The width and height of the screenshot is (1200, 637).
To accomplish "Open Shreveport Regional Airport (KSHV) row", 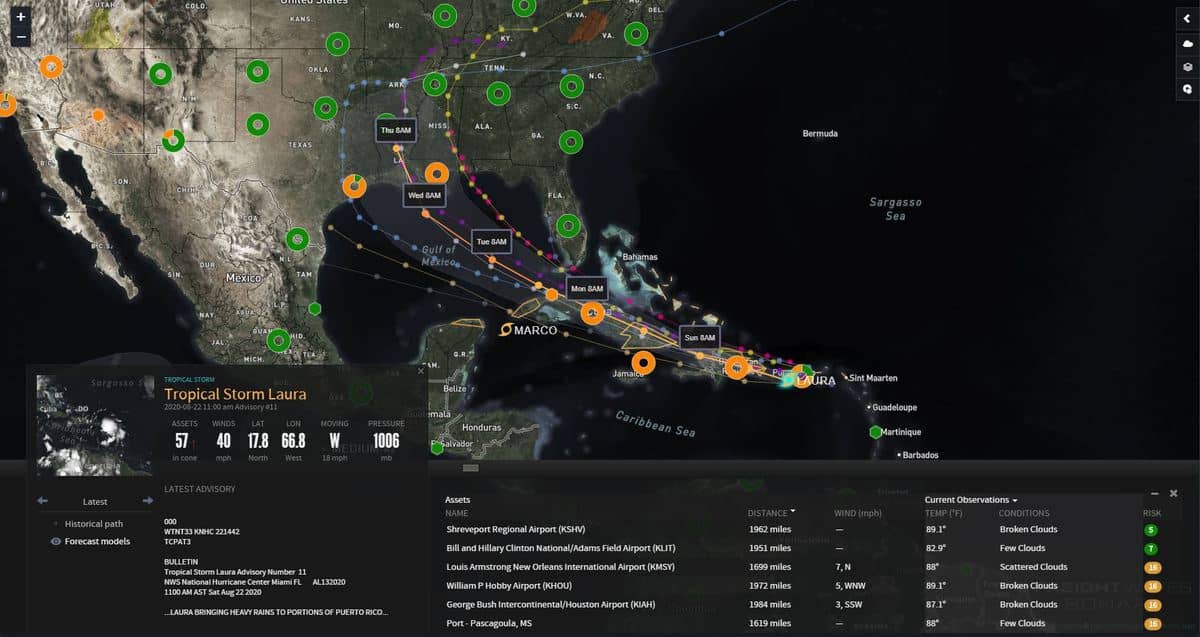I will (805, 530).
